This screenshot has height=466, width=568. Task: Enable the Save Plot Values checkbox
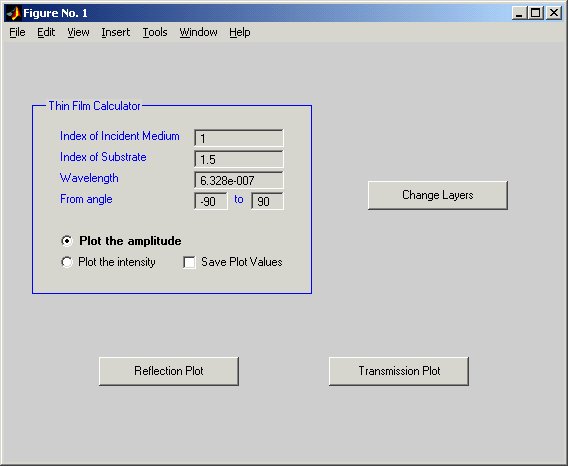[x=189, y=262]
